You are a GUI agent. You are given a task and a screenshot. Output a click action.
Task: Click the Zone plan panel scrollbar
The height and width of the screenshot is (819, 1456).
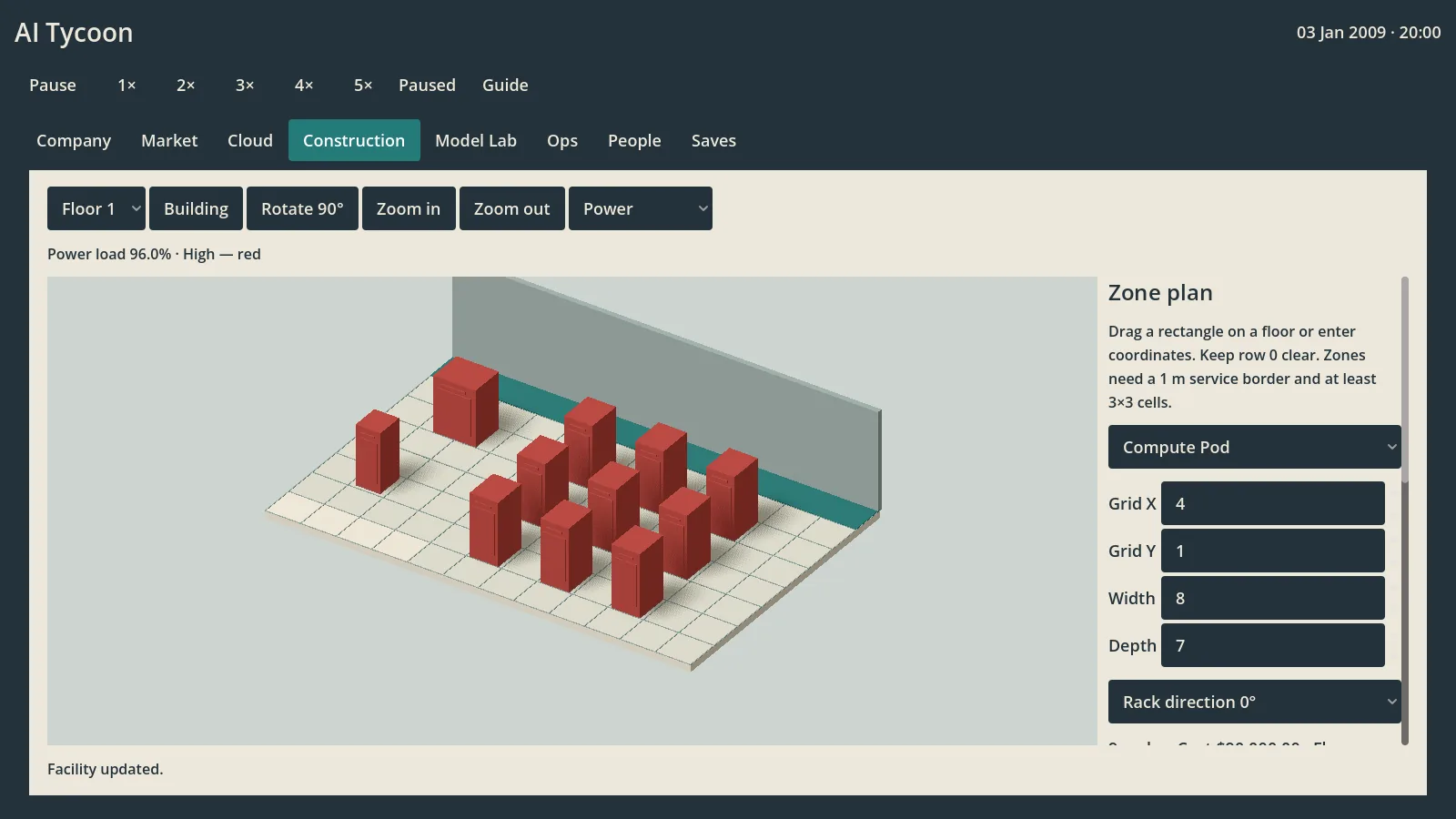tap(1405, 511)
